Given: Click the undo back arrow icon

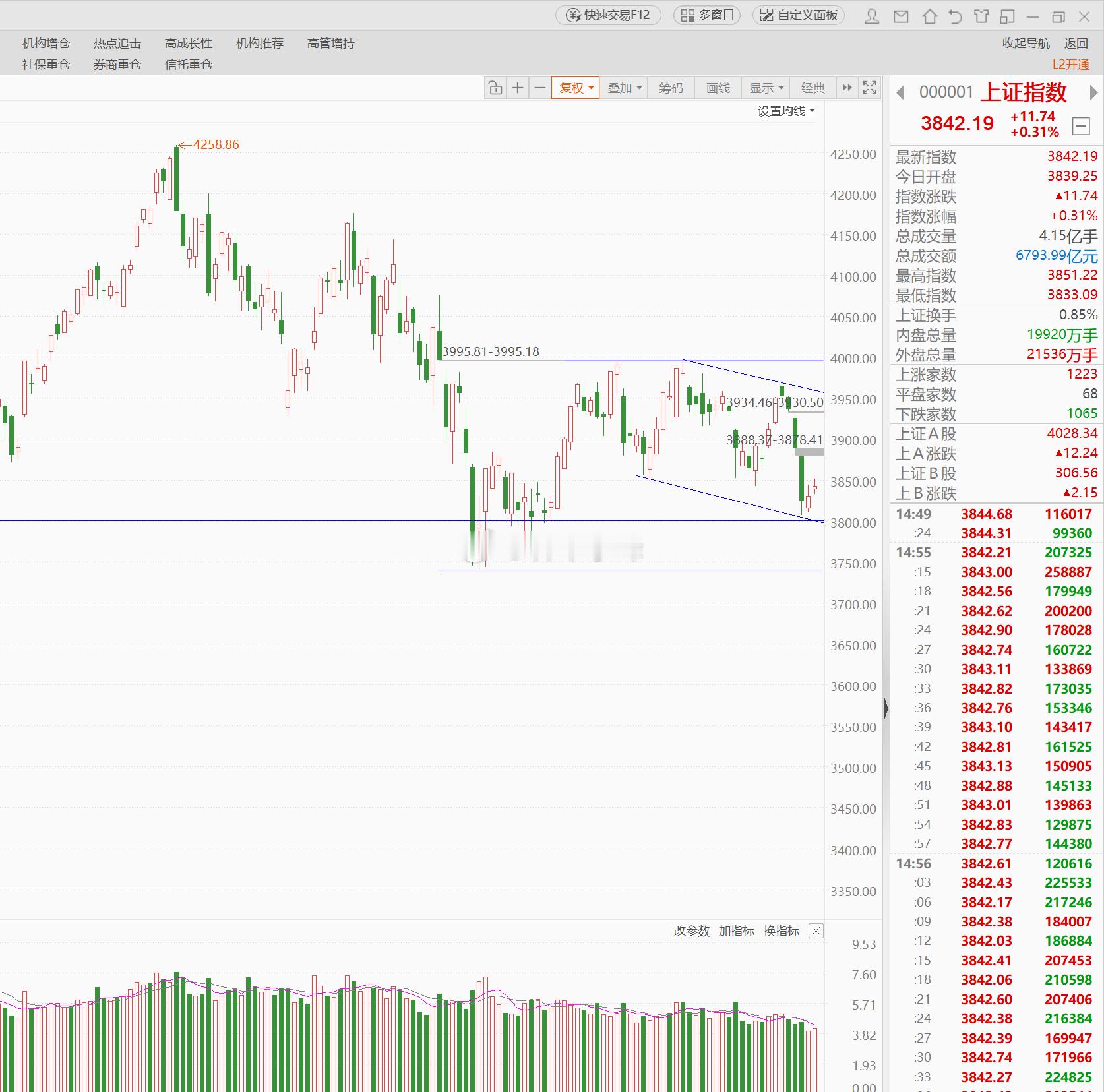Looking at the screenshot, I should (x=955, y=16).
